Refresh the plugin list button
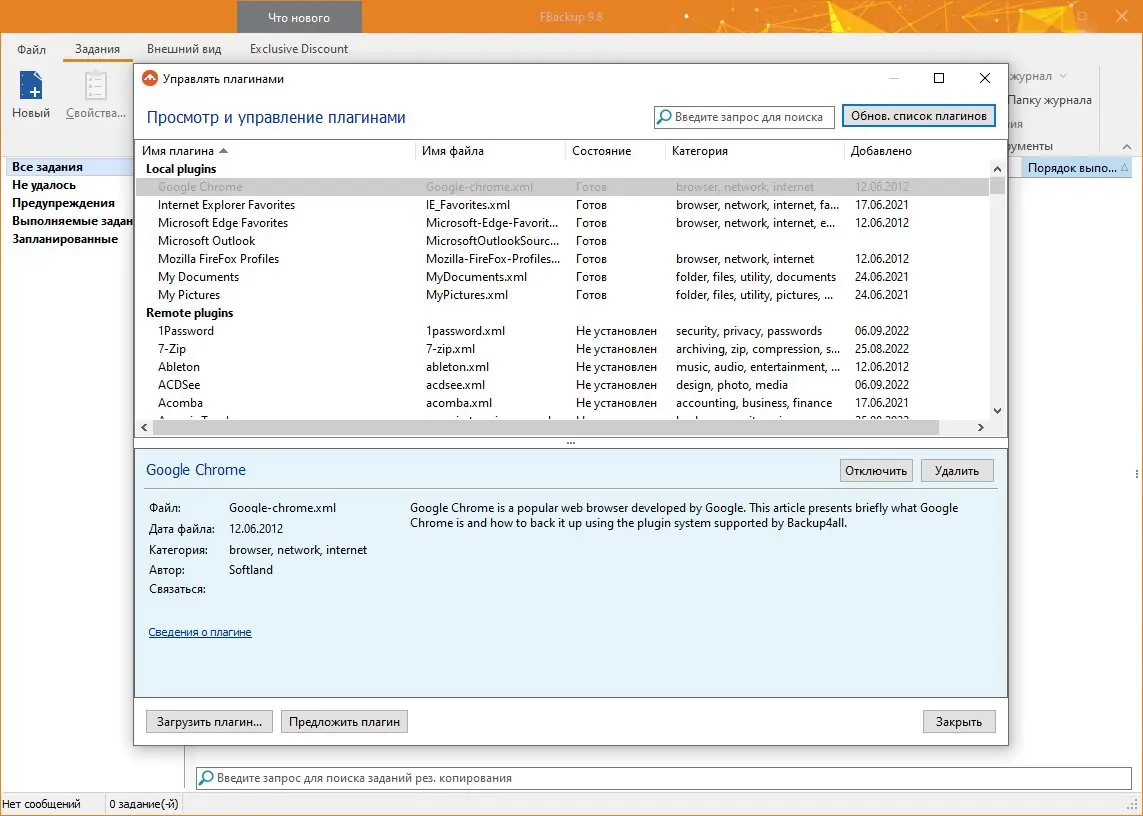Screen dimensions: 1143x816 pyautogui.click(x=918, y=116)
